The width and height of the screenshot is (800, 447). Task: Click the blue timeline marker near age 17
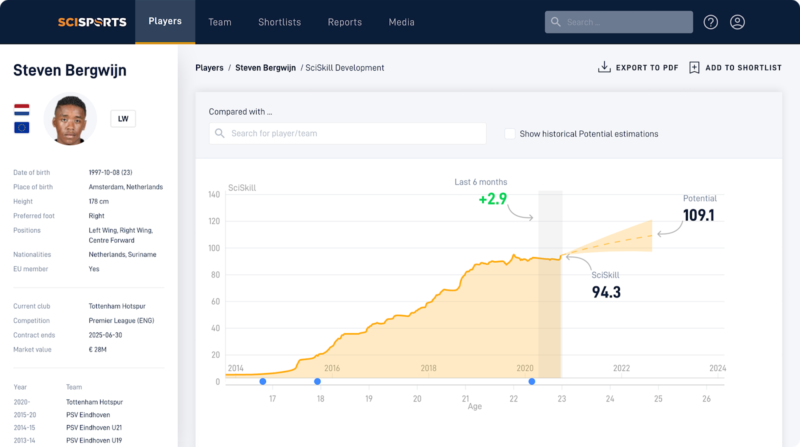(263, 381)
